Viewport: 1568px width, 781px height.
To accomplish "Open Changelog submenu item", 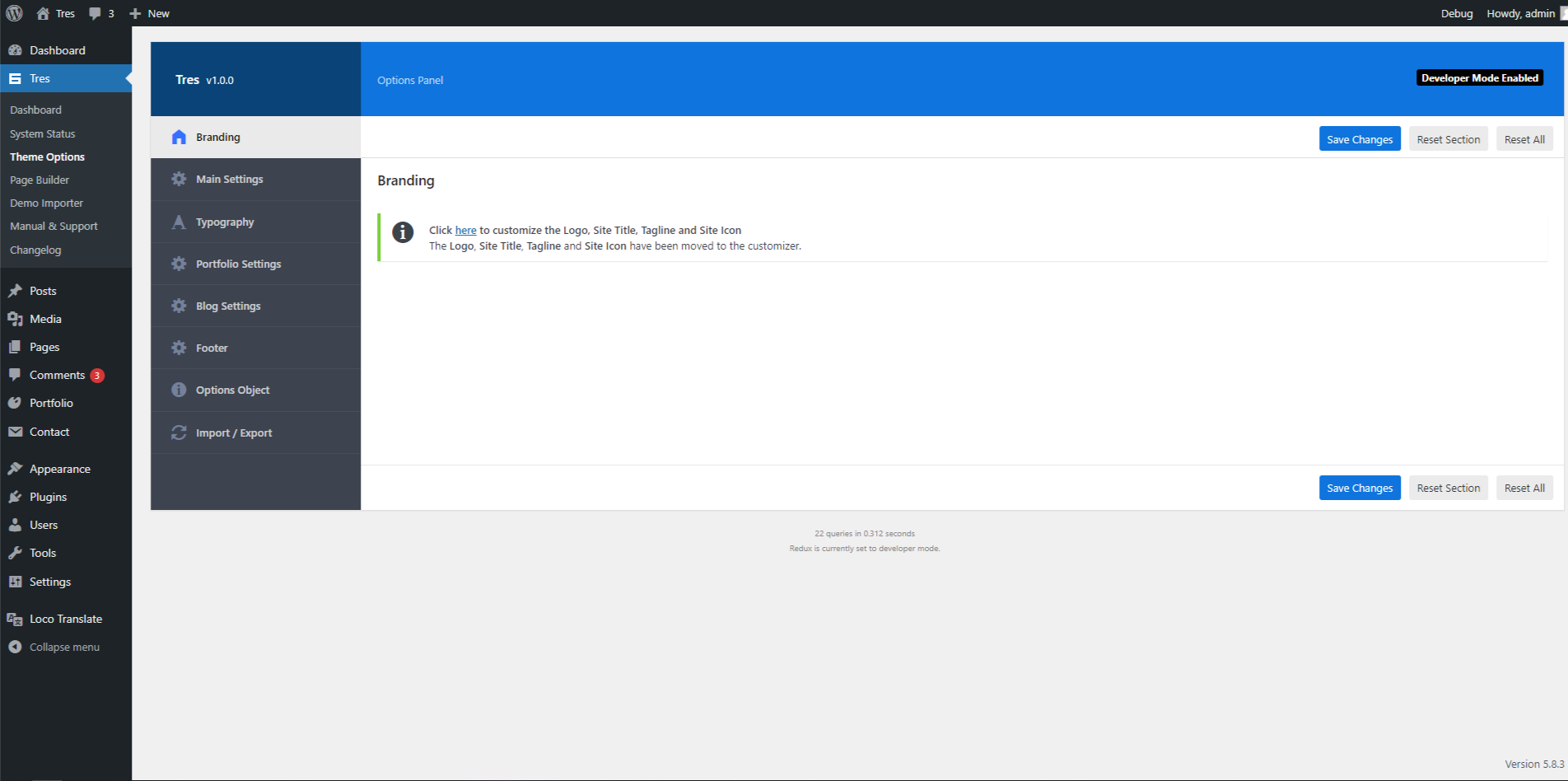I will point(35,250).
